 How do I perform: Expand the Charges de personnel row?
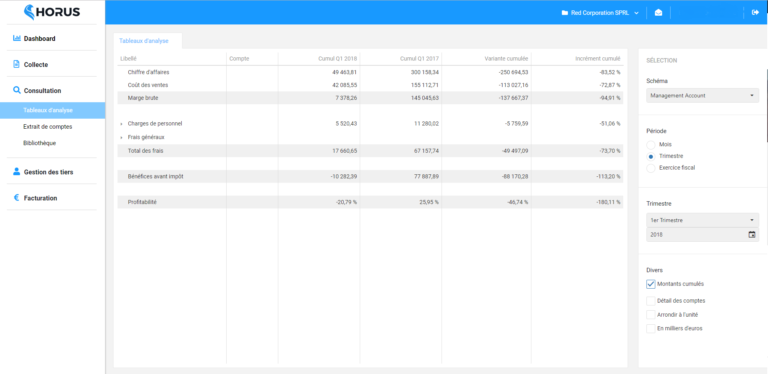(x=121, y=124)
